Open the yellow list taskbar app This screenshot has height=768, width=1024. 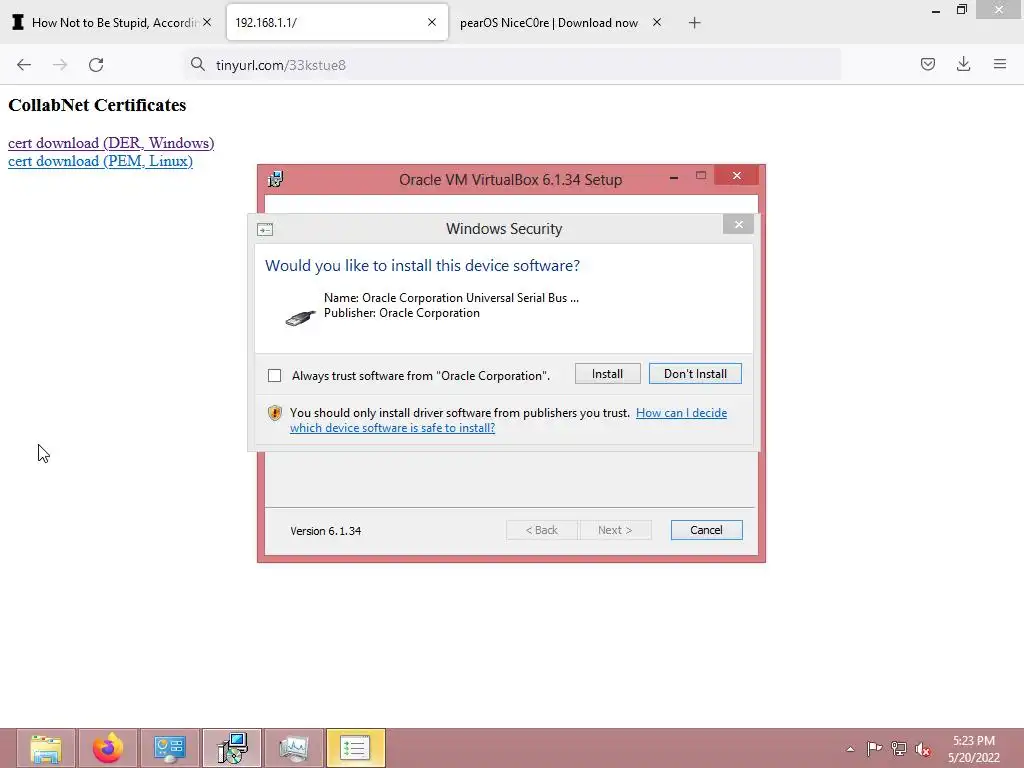click(356, 748)
